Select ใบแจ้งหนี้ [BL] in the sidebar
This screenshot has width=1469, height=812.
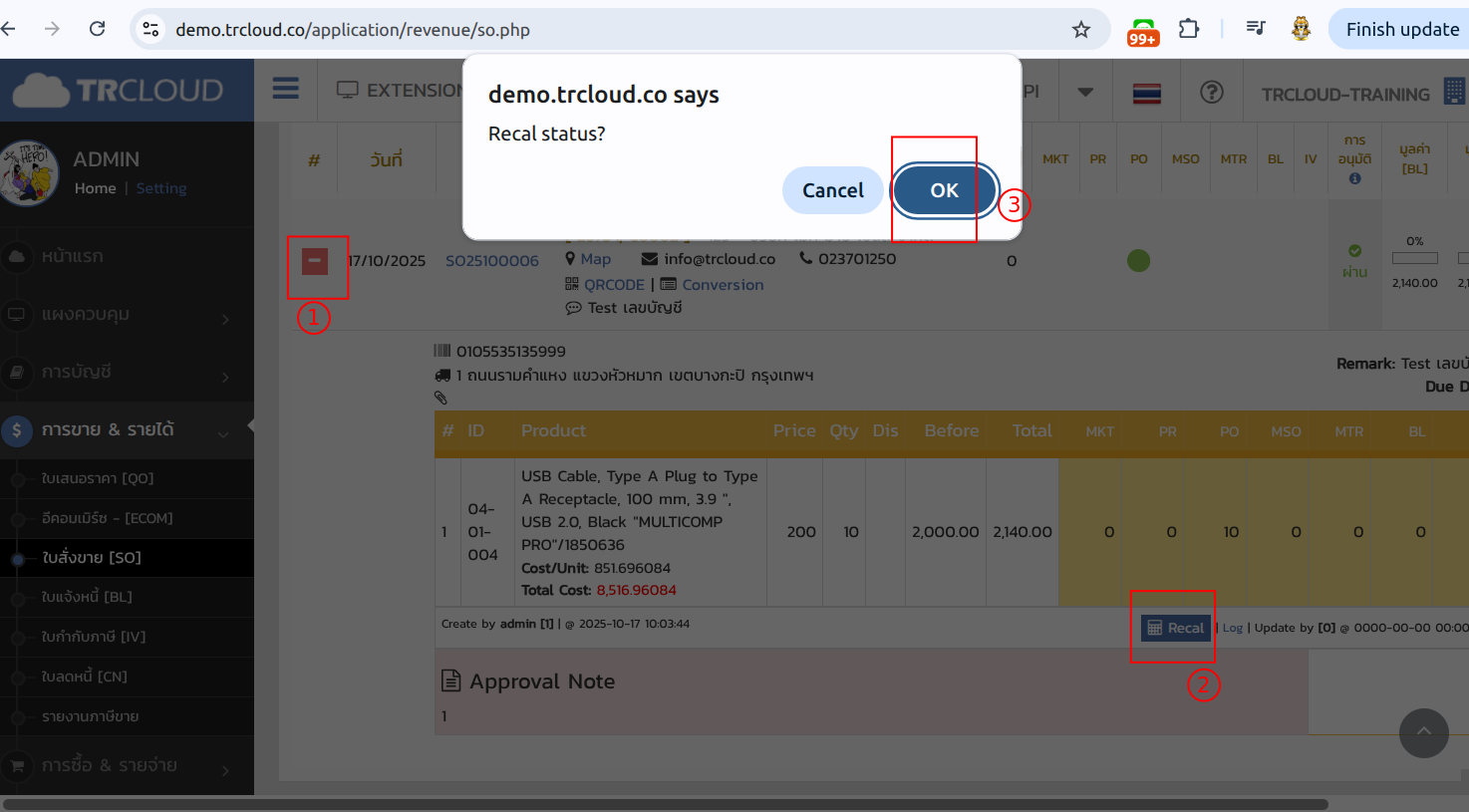point(87,597)
